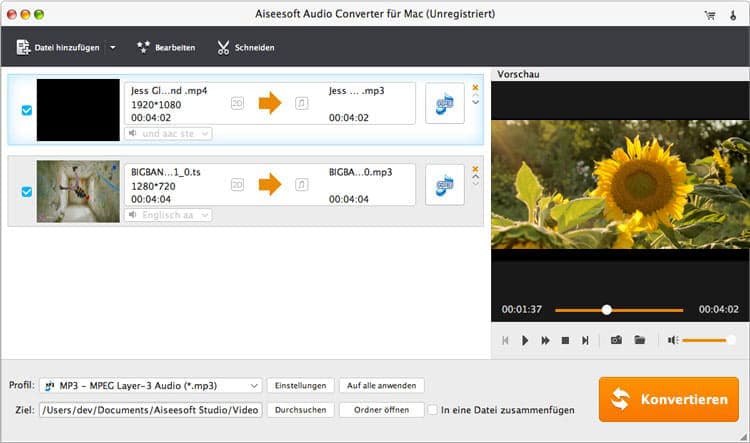The image size is (750, 443).
Task: Take a snapshot with the camera icon
Action: tap(617, 340)
